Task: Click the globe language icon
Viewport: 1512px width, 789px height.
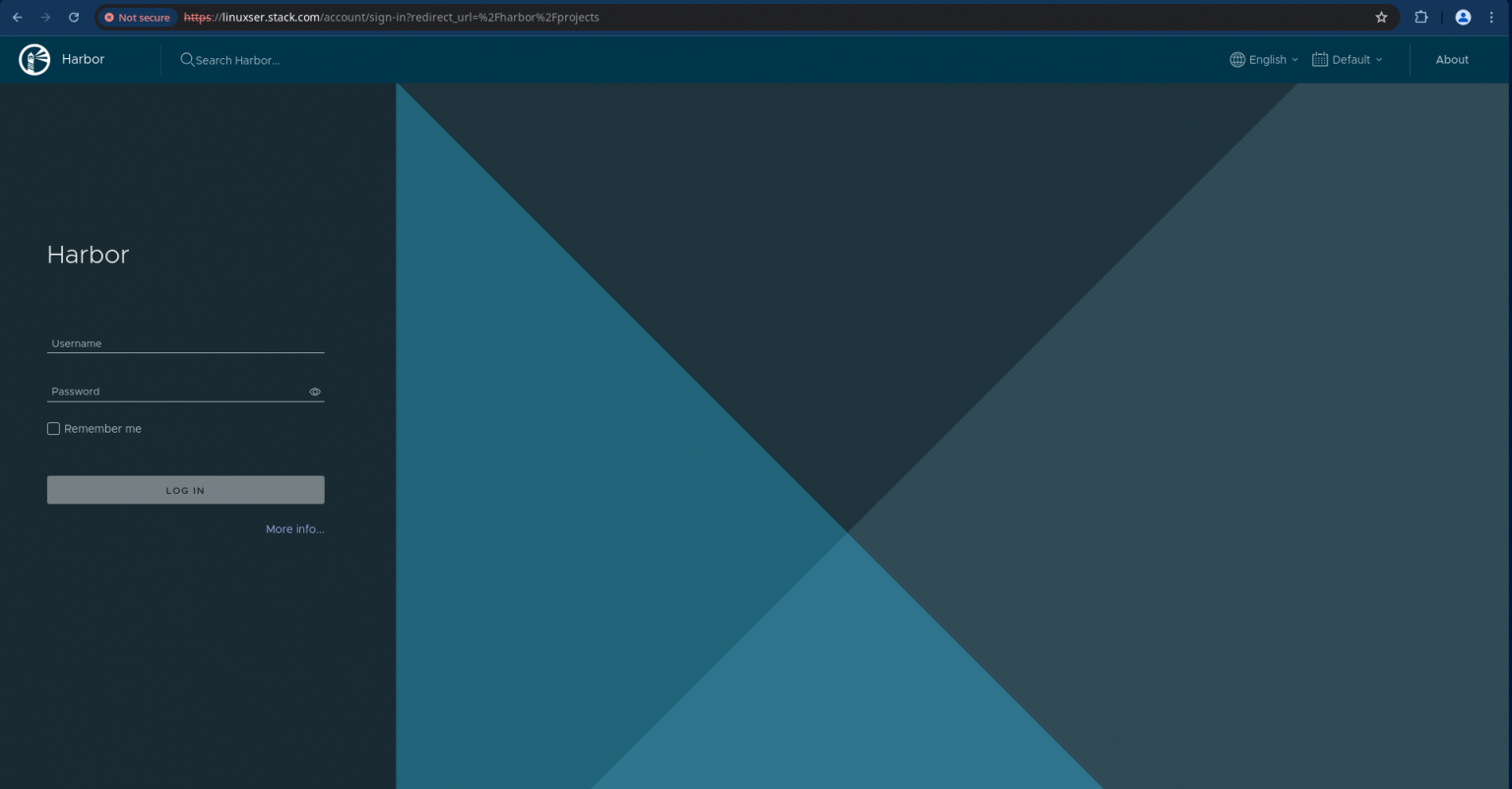Action: click(1237, 60)
